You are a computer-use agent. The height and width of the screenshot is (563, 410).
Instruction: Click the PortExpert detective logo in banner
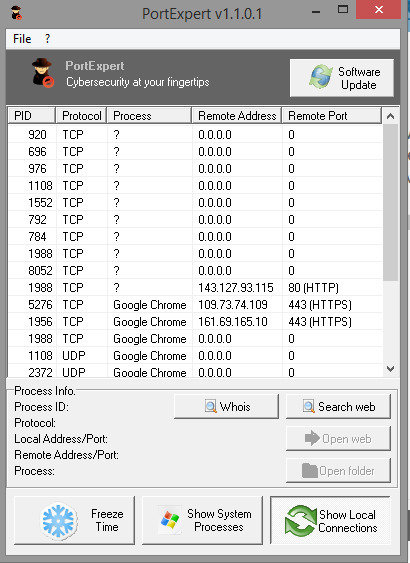[43, 73]
